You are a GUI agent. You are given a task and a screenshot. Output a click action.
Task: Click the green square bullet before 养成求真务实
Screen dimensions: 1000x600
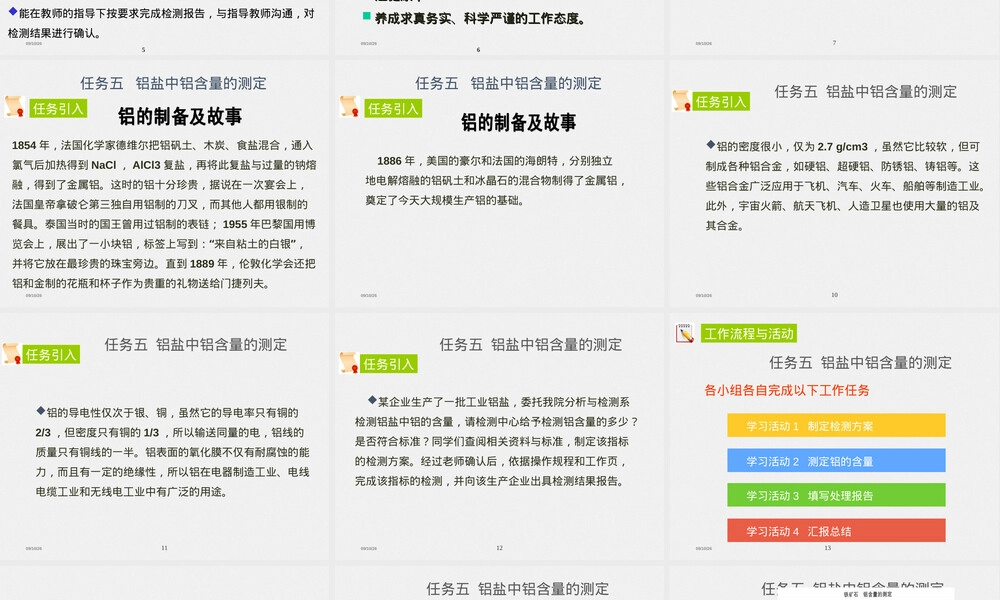click(x=367, y=17)
